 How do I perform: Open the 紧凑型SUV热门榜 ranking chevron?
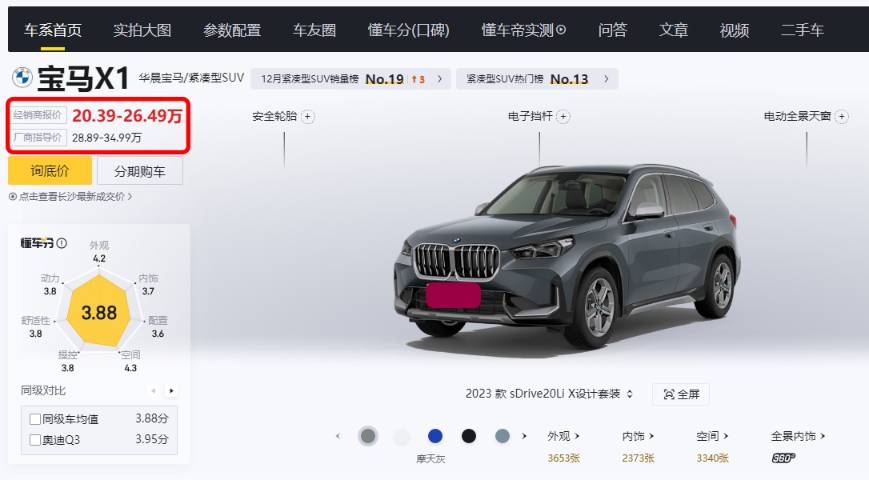[x=606, y=79]
